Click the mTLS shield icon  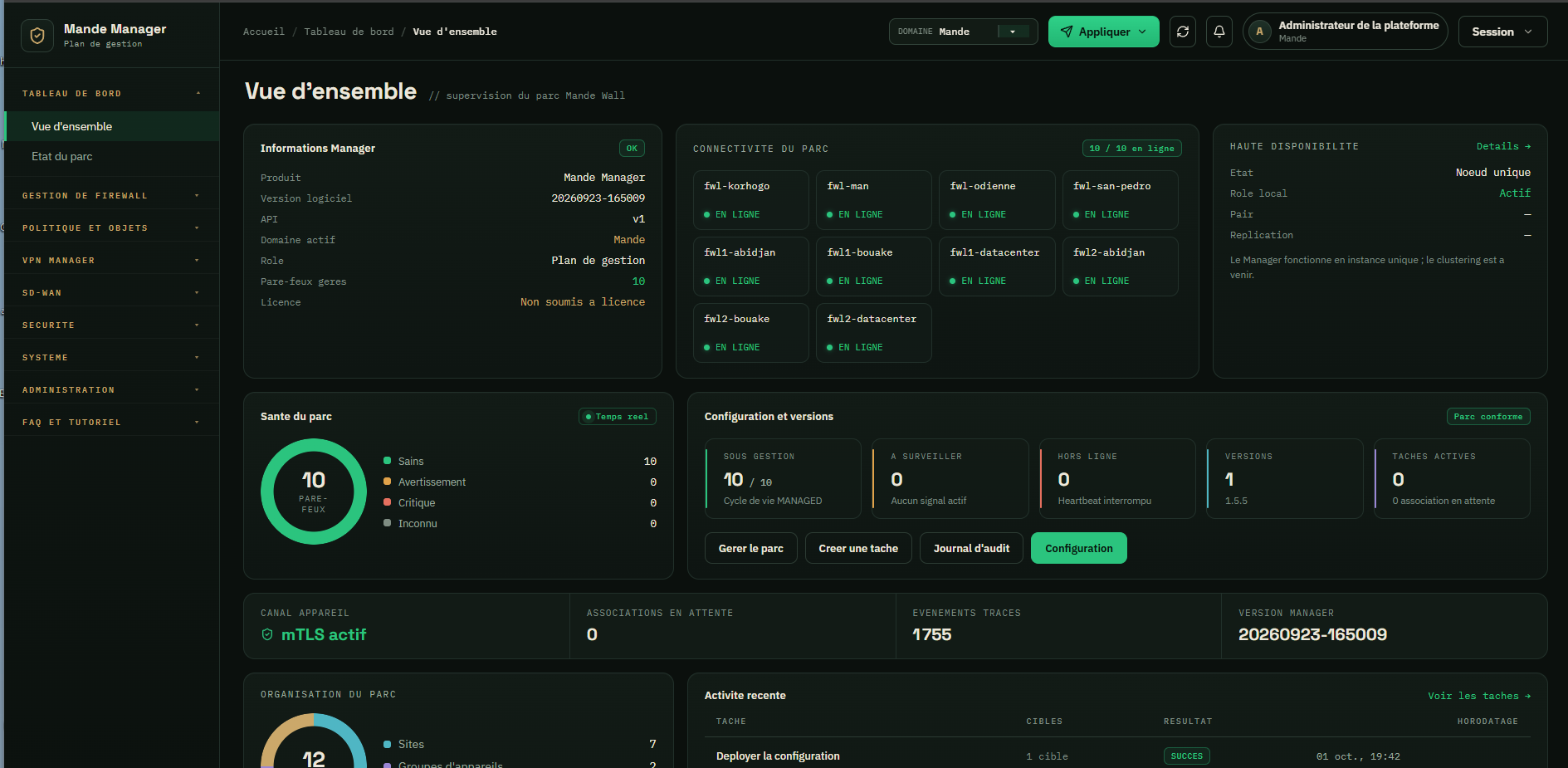click(267, 634)
